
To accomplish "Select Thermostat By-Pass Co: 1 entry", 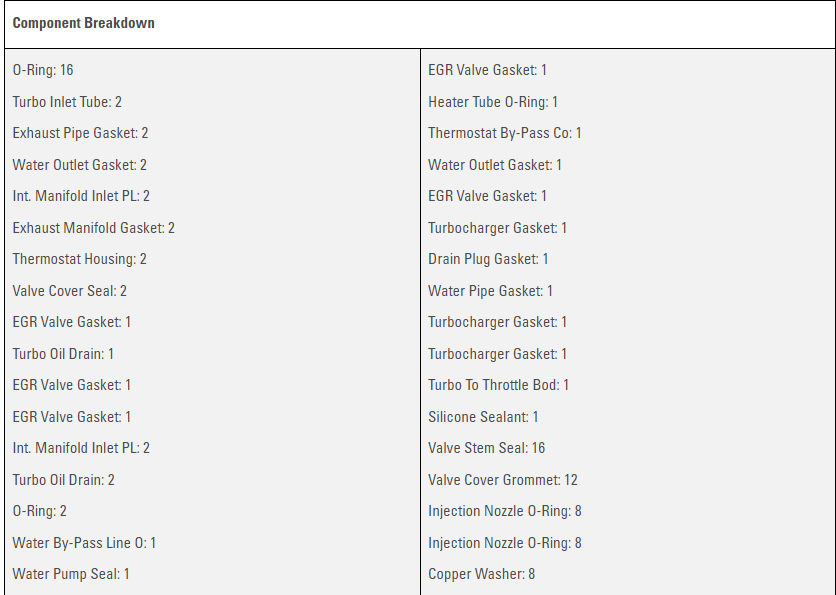I will pyautogui.click(x=504, y=133).
